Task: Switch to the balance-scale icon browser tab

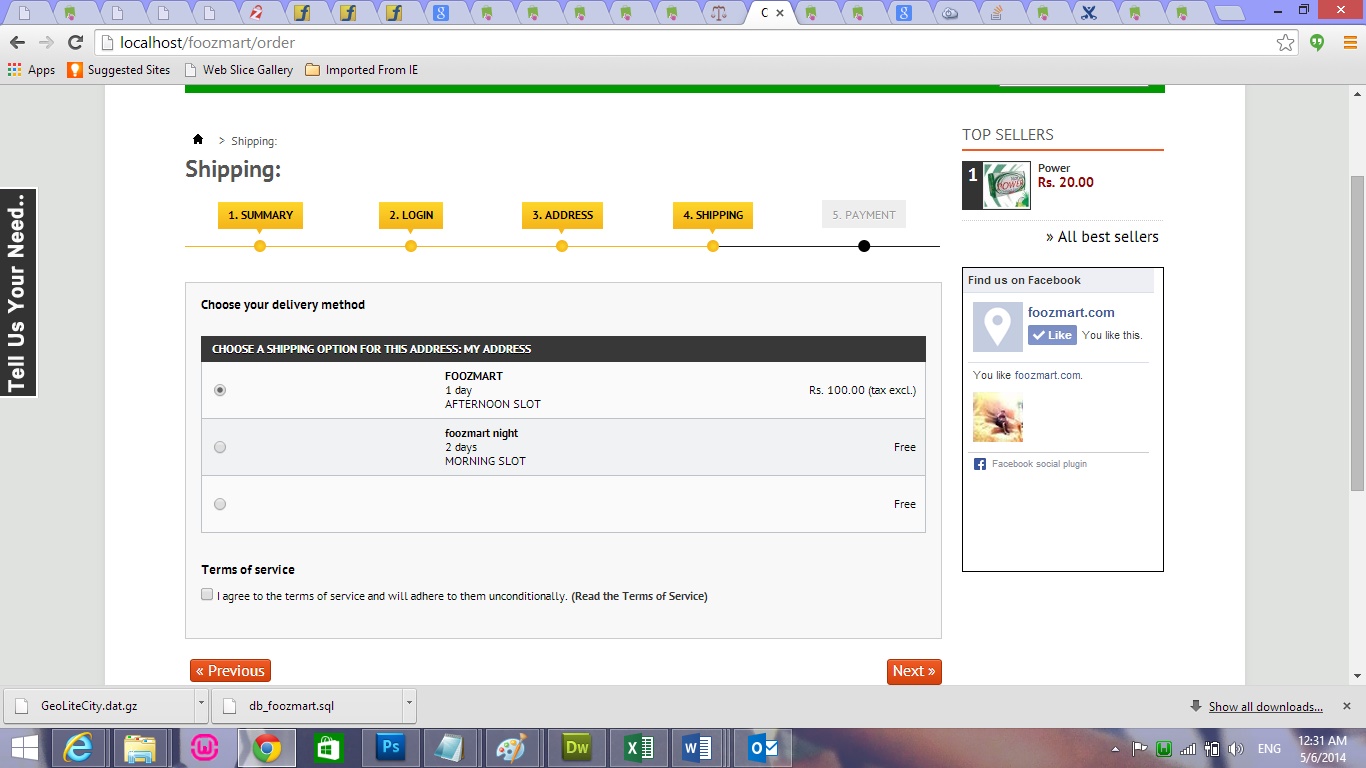Action: [719, 14]
